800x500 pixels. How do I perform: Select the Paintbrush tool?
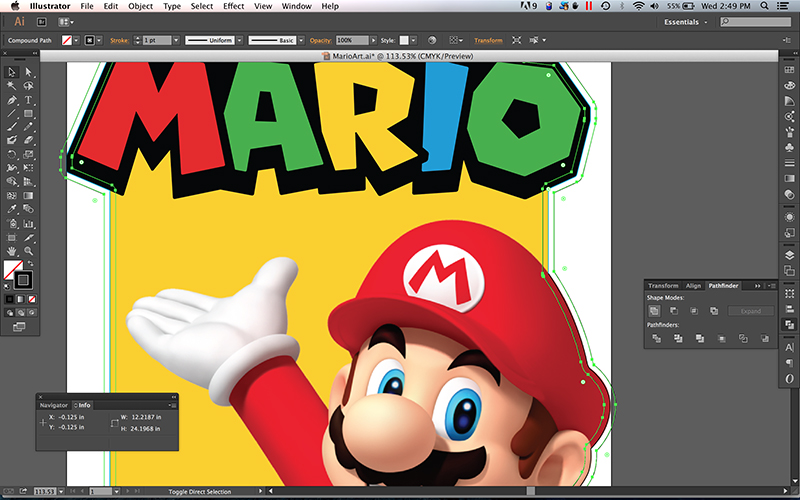click(x=12, y=127)
